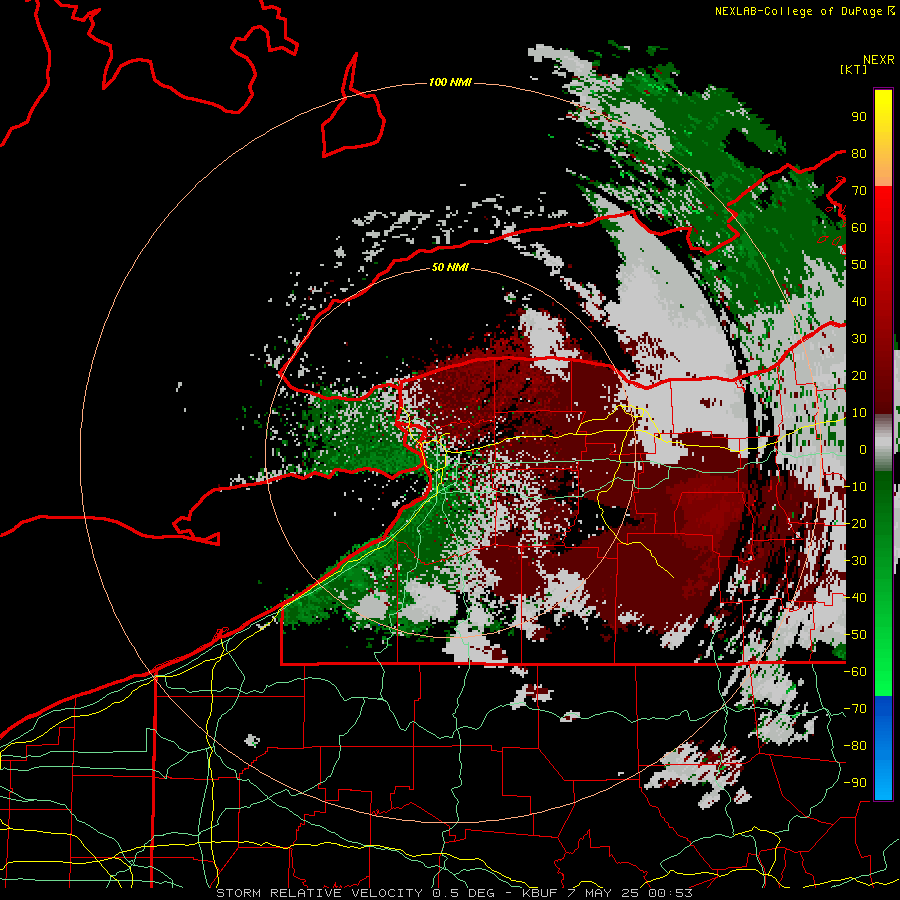Click the -60 scale value
900x900 pixels.
click(855, 672)
